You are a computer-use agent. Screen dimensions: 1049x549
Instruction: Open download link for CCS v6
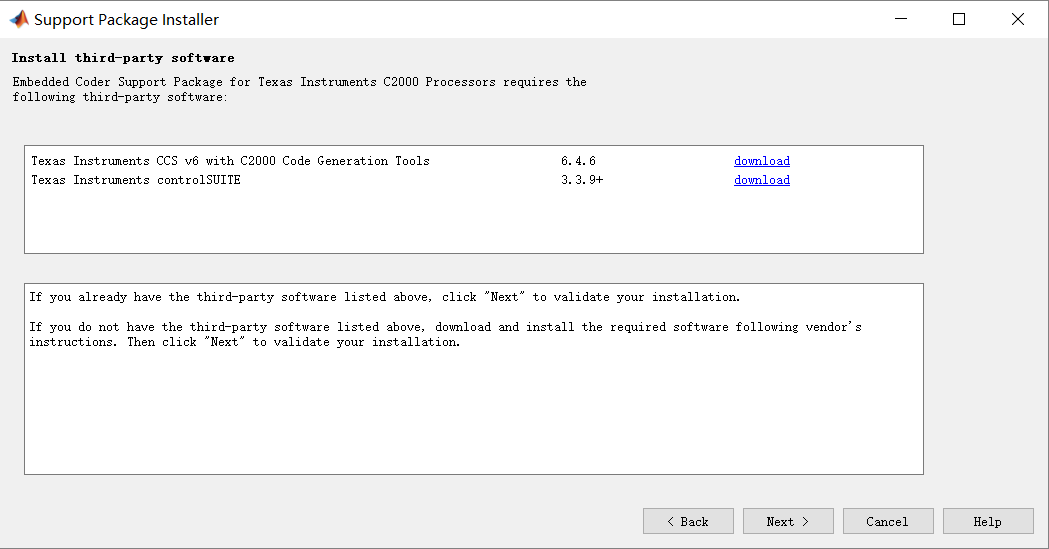761,161
